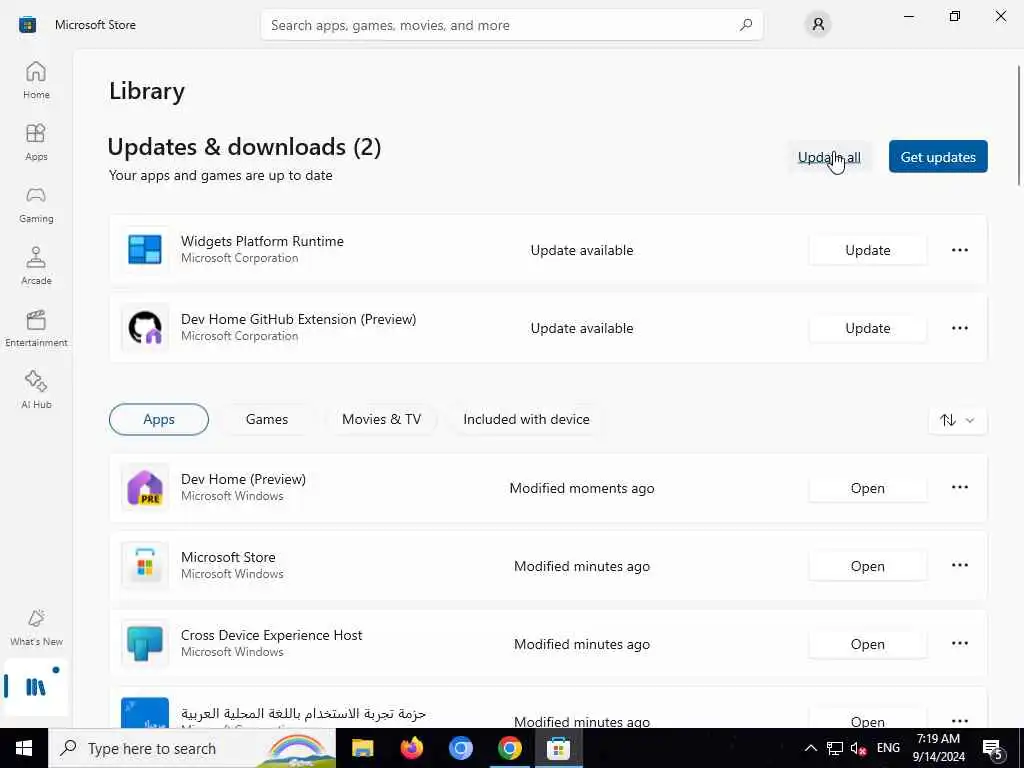Update Widgets Platform Runtime

[867, 250]
